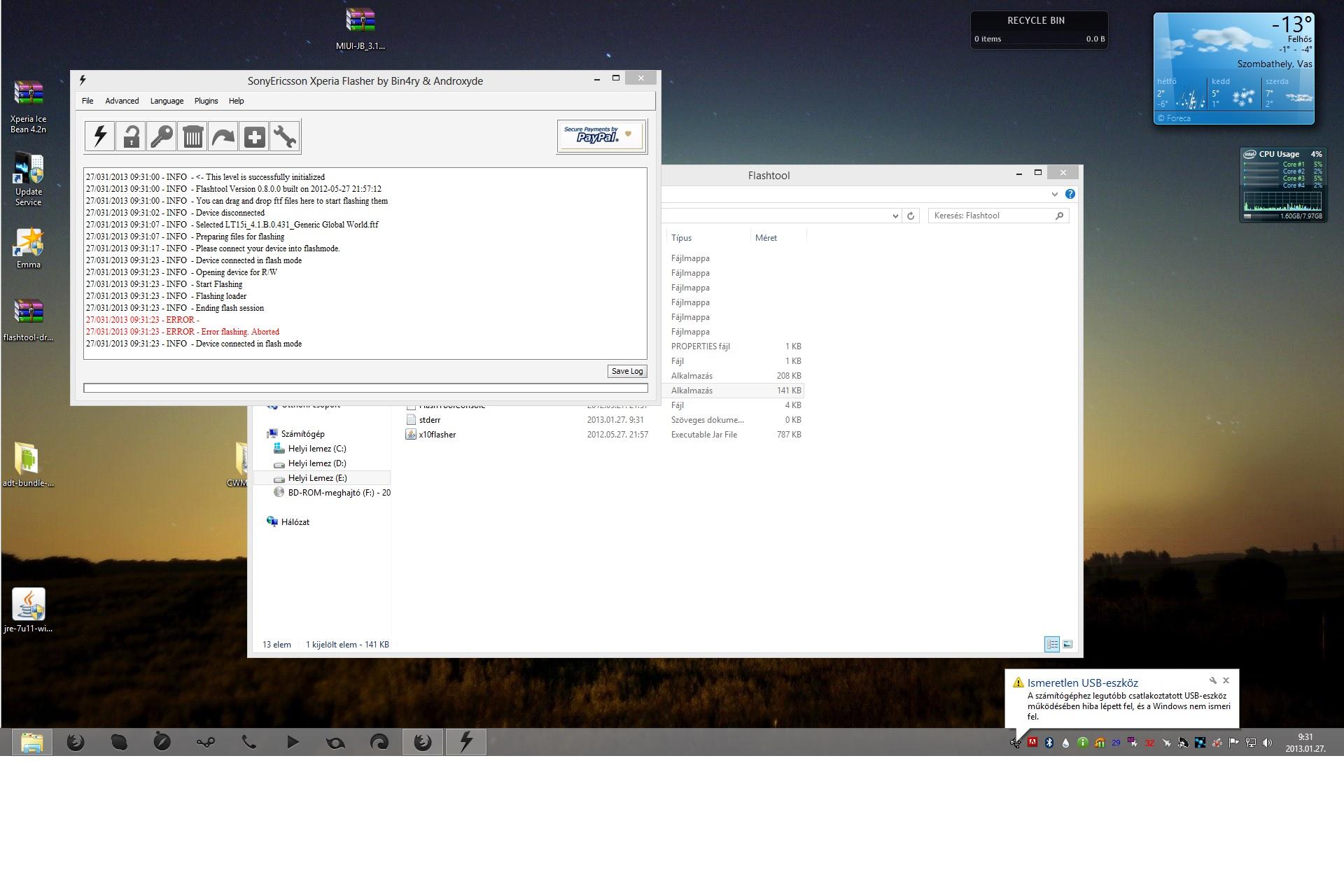Viewport: 1344px width, 896px height.
Task: Click the 'Flashtool Version 0.8.0.0' log line
Action: 234,189
